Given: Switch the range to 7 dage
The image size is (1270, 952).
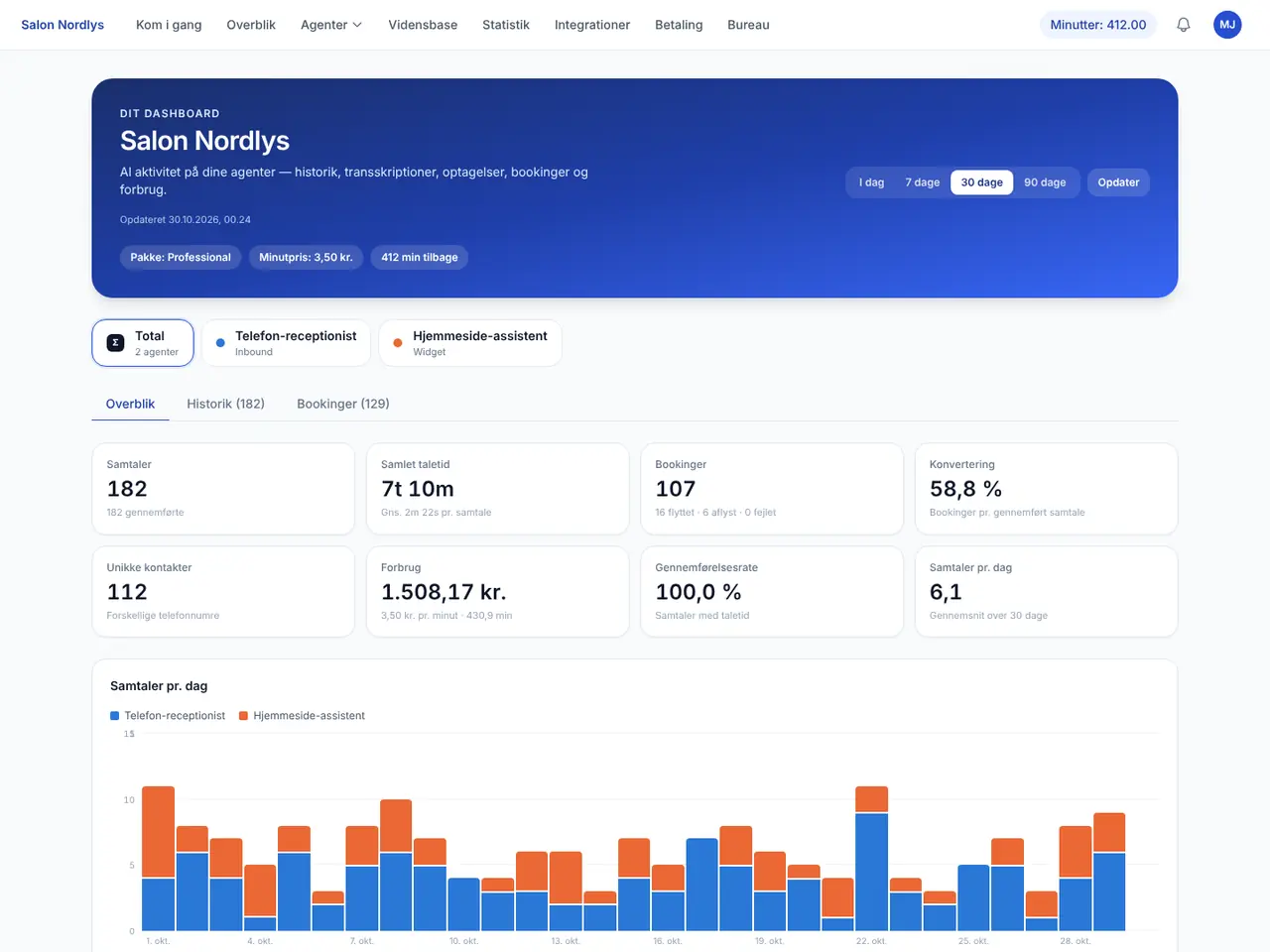Looking at the screenshot, I should [923, 182].
